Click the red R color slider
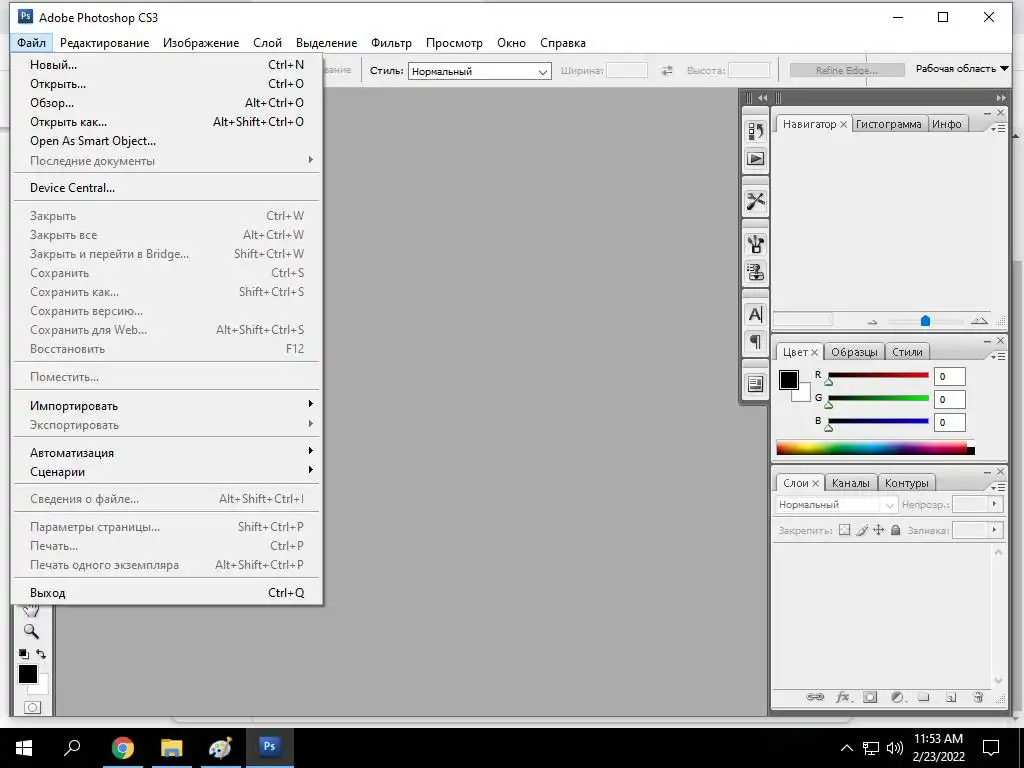 (878, 376)
